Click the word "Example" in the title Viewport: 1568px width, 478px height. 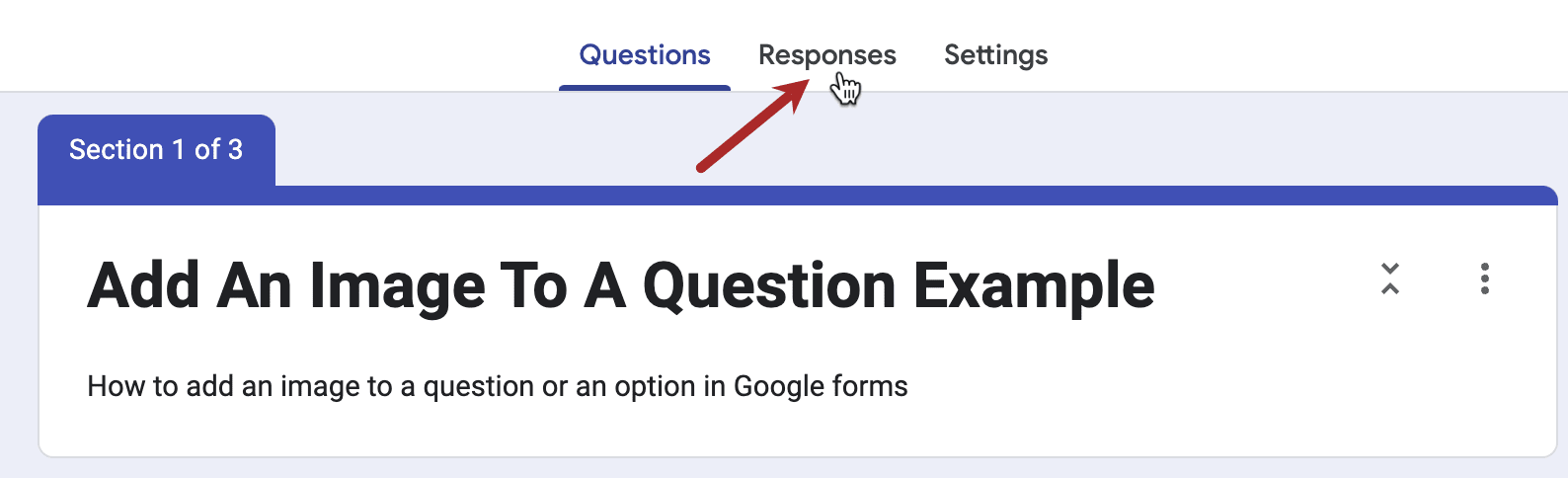(1033, 286)
